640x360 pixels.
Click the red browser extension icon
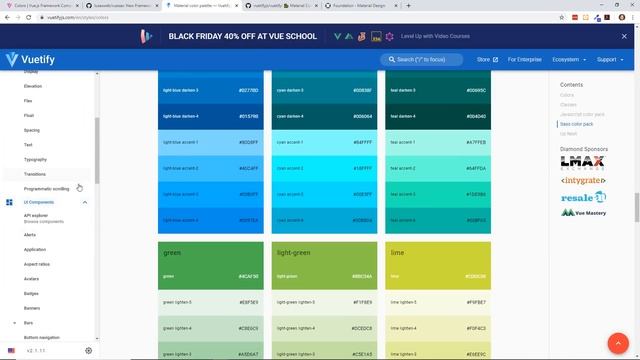575,18
